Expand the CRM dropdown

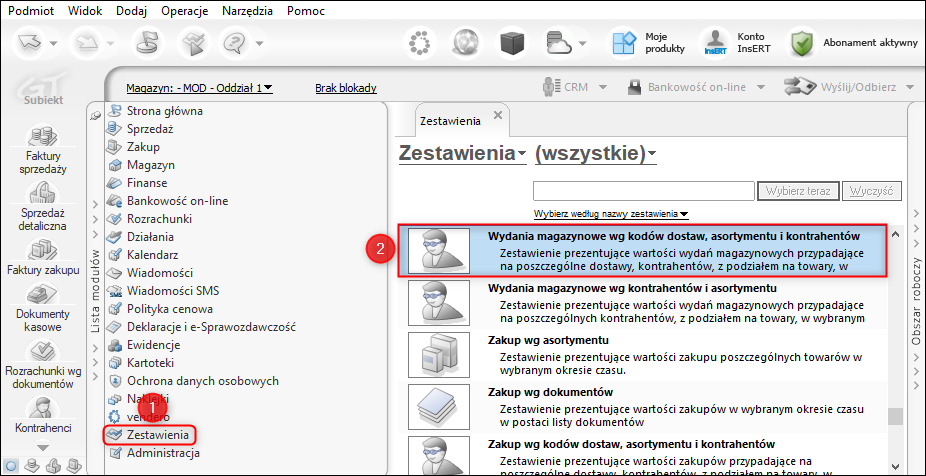(x=603, y=87)
